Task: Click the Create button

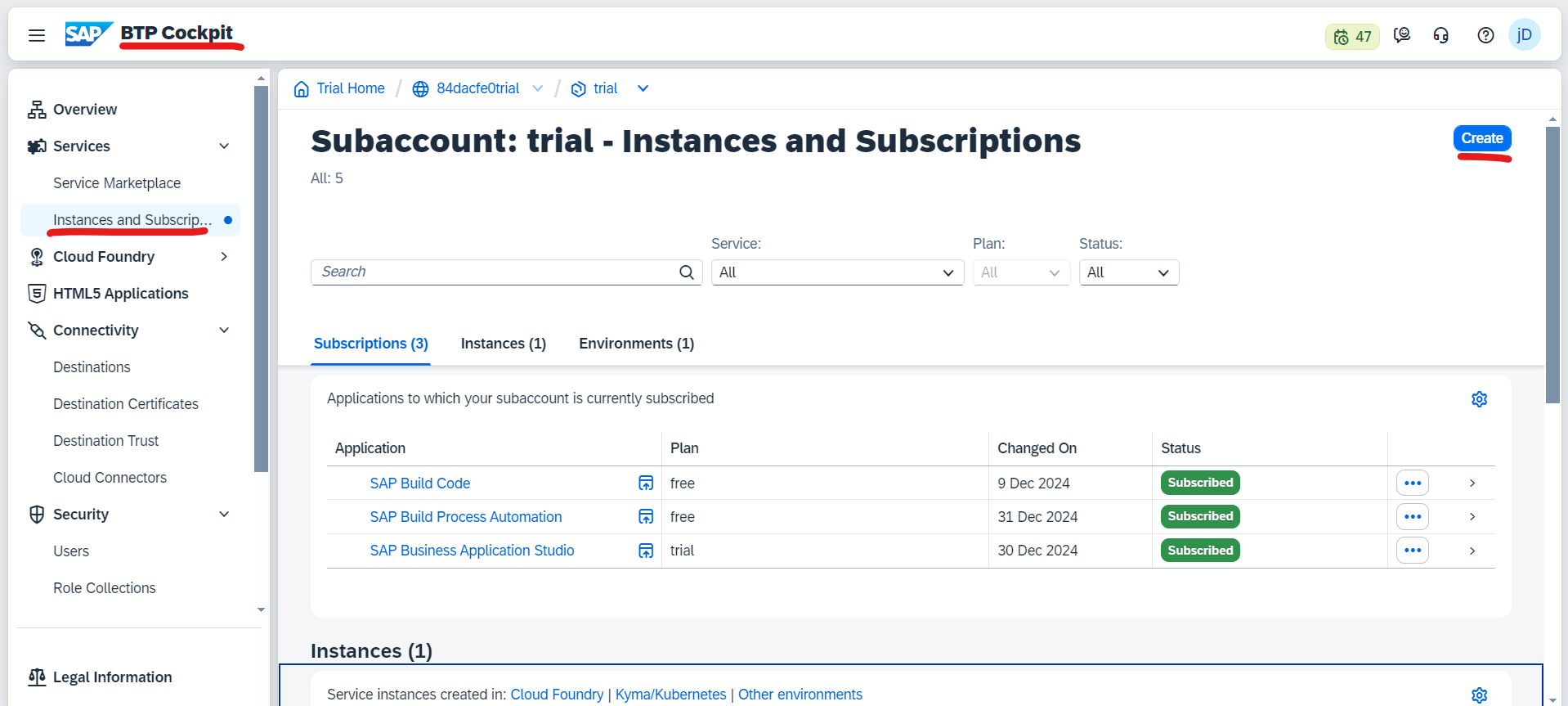Action: 1482,138
